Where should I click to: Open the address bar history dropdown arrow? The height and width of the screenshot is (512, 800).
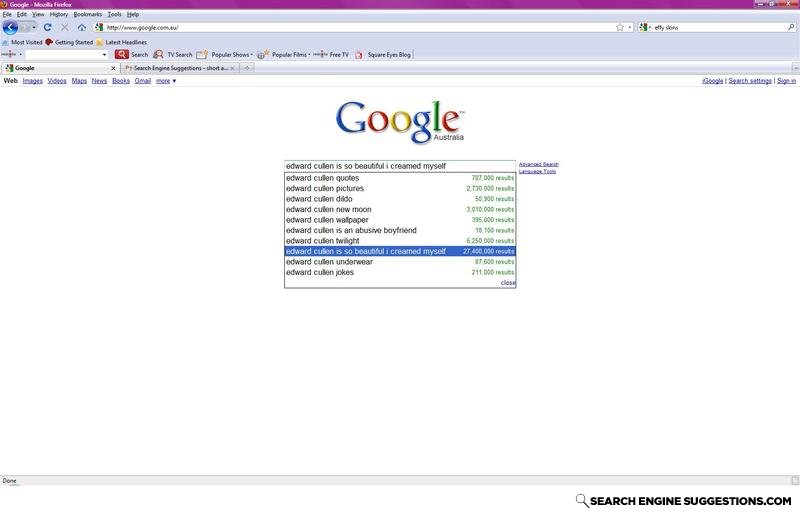(630, 28)
